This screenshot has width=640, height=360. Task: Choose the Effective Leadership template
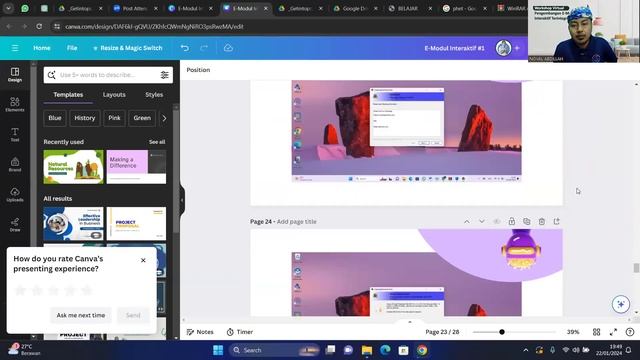pos(73,224)
